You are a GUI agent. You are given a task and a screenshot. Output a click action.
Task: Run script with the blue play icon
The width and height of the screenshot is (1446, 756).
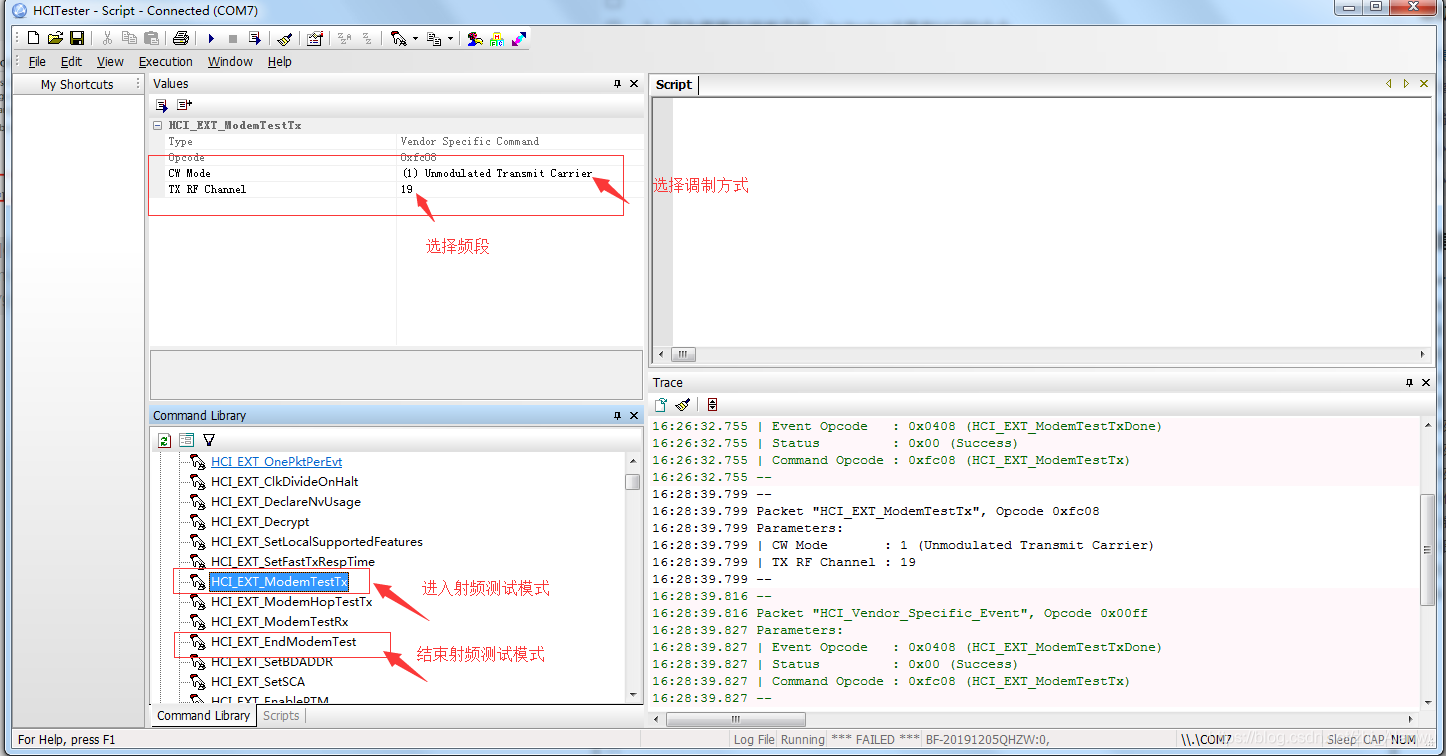(211, 38)
